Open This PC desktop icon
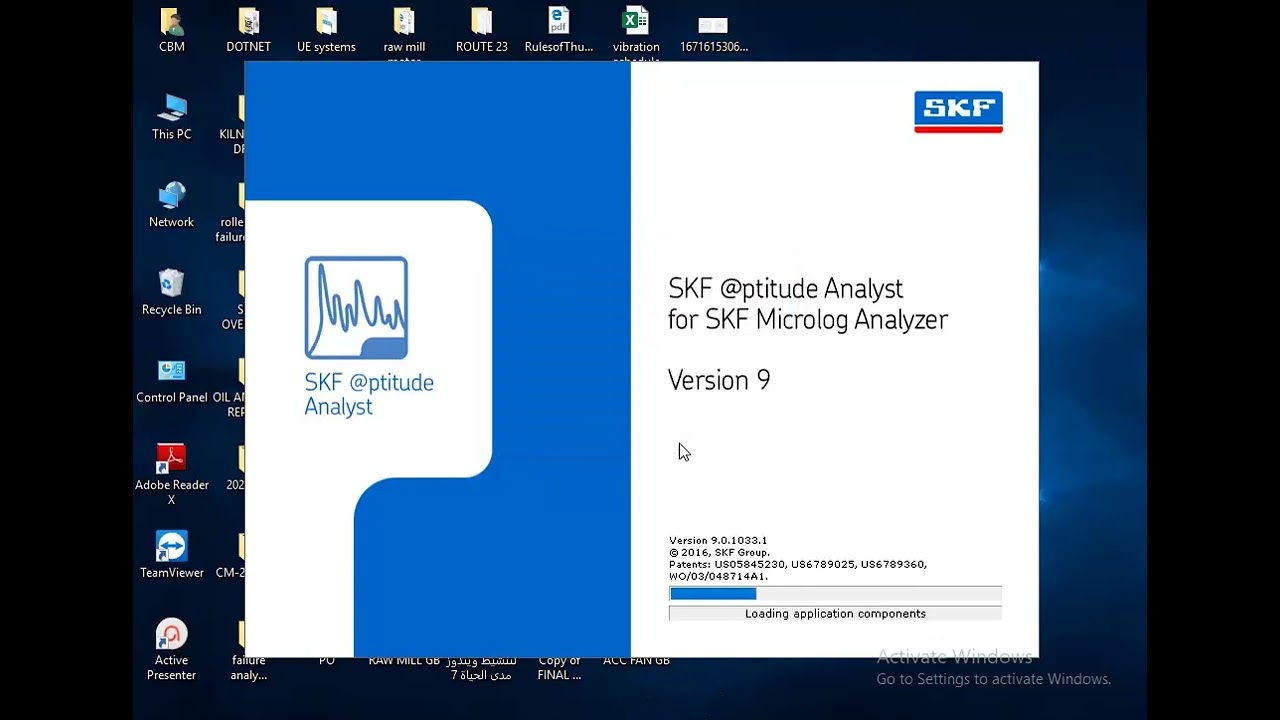The height and width of the screenshot is (720, 1280). [172, 117]
